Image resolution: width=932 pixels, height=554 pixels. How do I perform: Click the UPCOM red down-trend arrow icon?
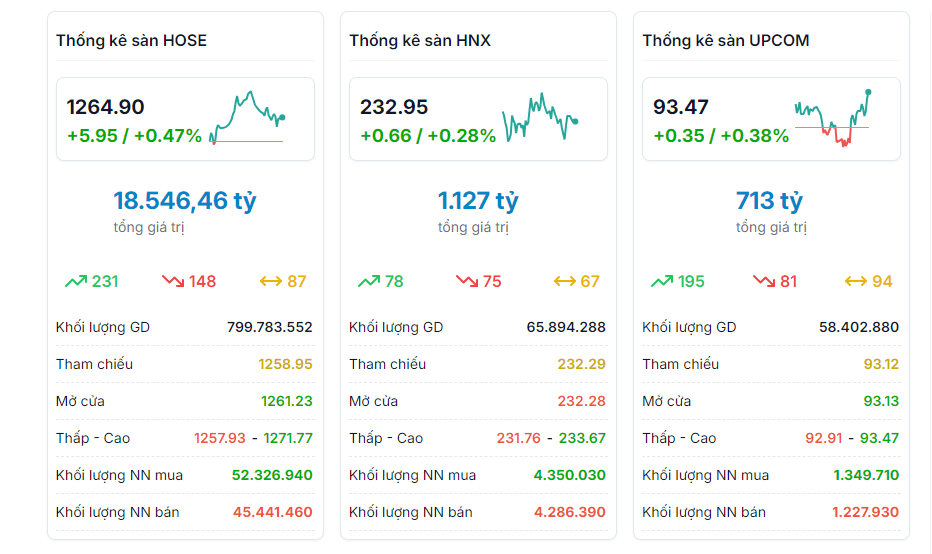click(x=764, y=282)
